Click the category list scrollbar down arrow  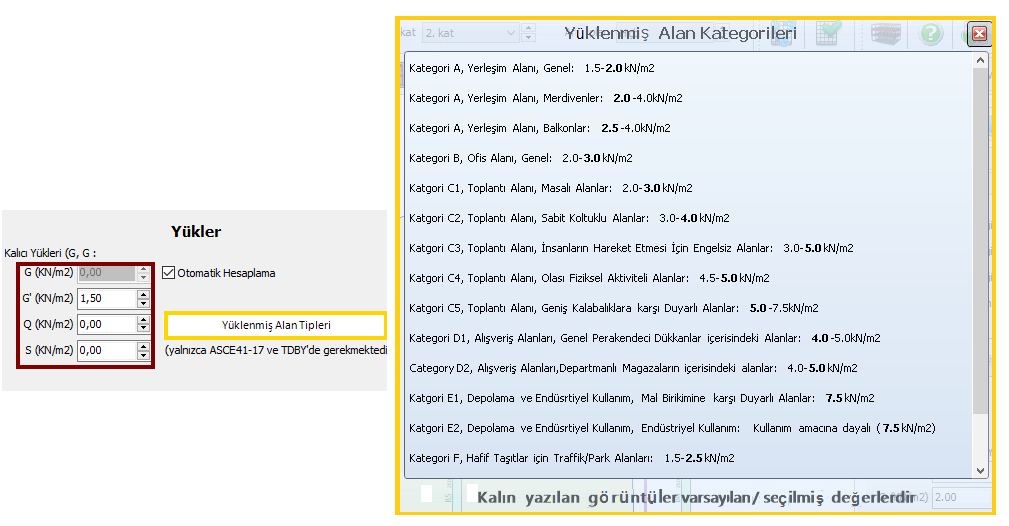tap(980, 470)
